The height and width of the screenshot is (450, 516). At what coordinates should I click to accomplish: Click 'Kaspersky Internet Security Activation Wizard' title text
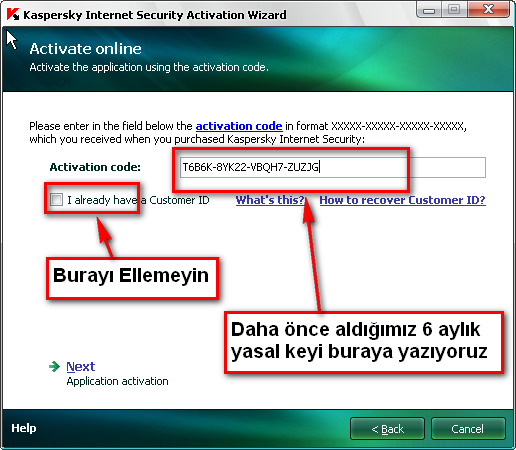(x=155, y=15)
